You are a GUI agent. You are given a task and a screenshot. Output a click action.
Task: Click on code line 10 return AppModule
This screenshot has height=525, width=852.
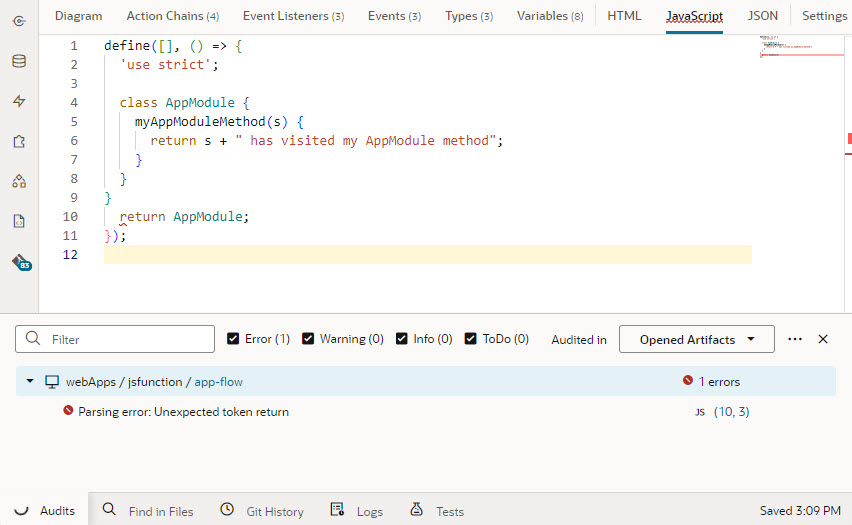point(184,217)
